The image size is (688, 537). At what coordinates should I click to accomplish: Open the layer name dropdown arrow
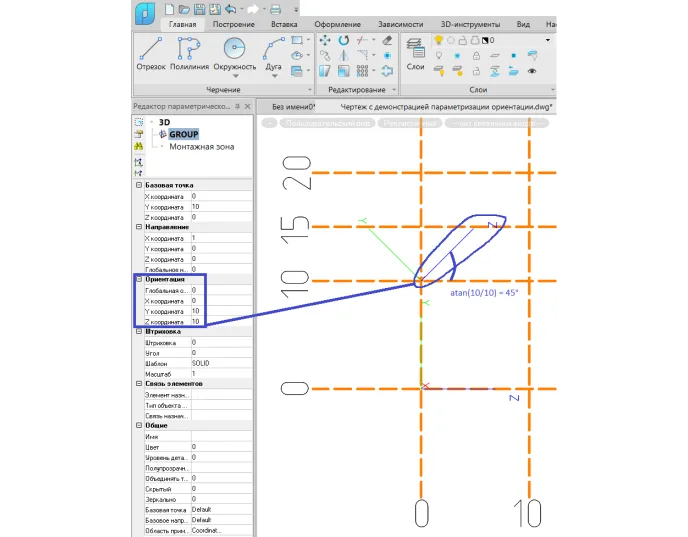(548, 40)
